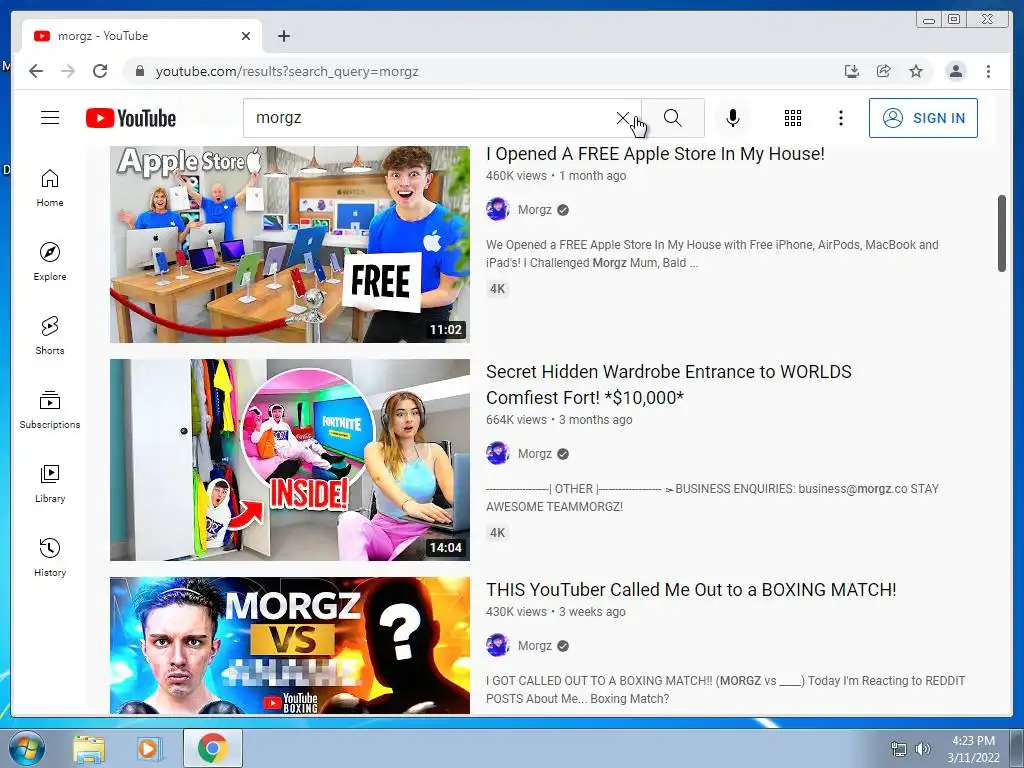Open the Apple Store video thumbnail
The height and width of the screenshot is (768, 1024).
tap(290, 244)
